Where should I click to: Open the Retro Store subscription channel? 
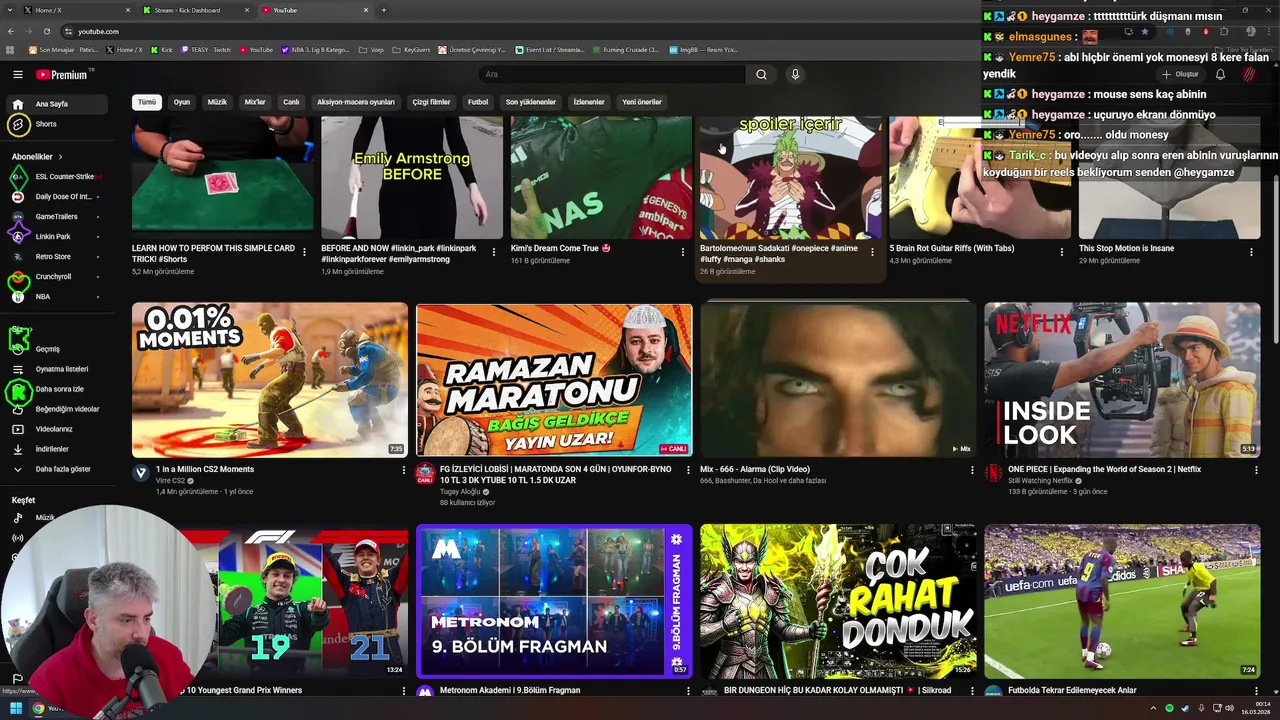[55, 257]
